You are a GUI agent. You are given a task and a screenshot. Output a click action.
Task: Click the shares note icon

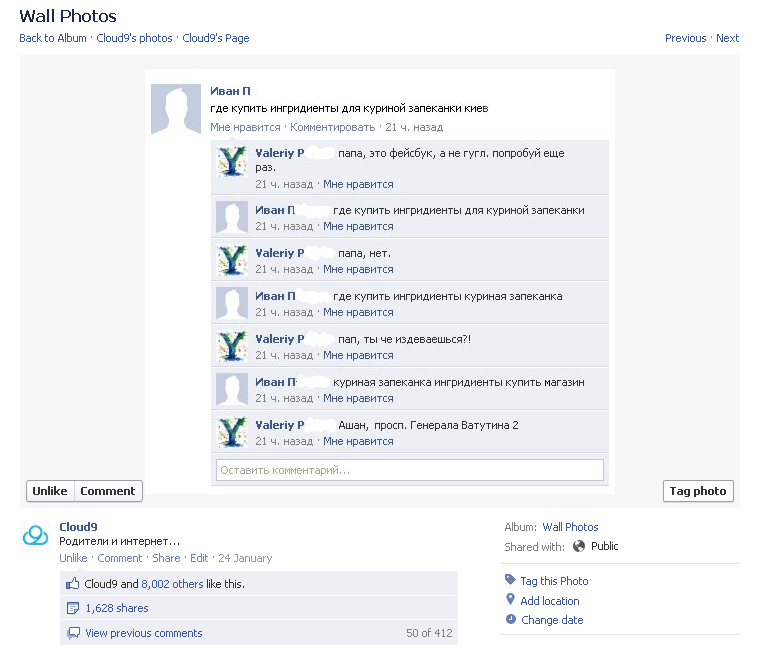(72, 608)
